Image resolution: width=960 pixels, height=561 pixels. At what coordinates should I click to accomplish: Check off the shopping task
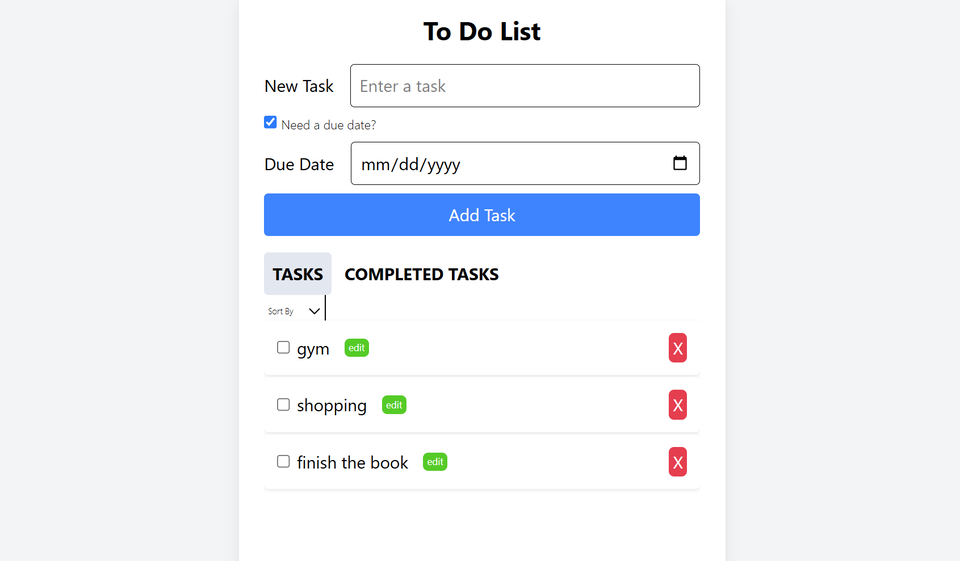click(x=283, y=405)
